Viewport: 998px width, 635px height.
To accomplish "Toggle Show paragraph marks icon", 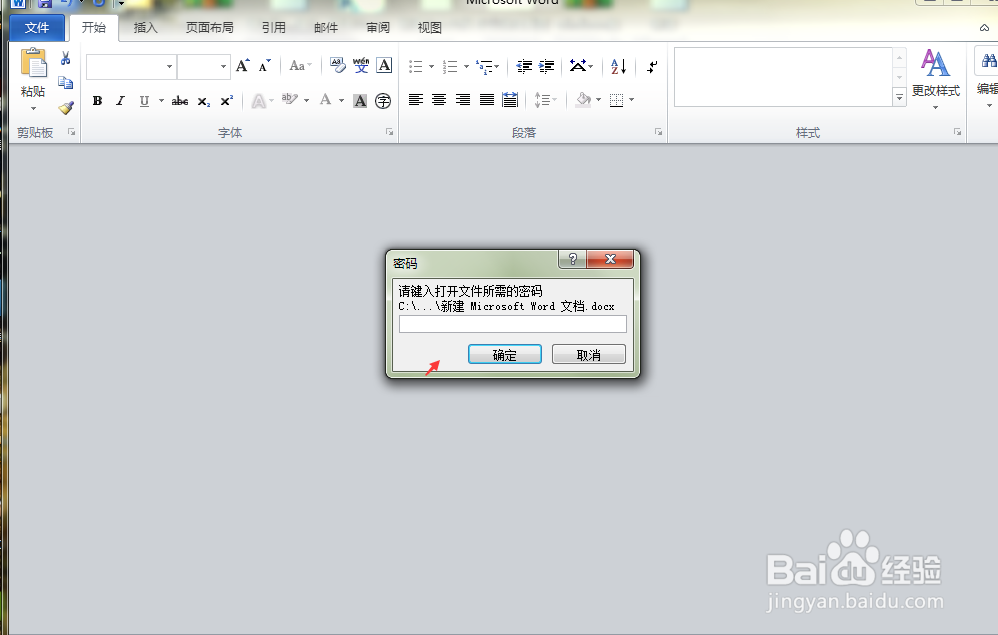I will (x=652, y=66).
